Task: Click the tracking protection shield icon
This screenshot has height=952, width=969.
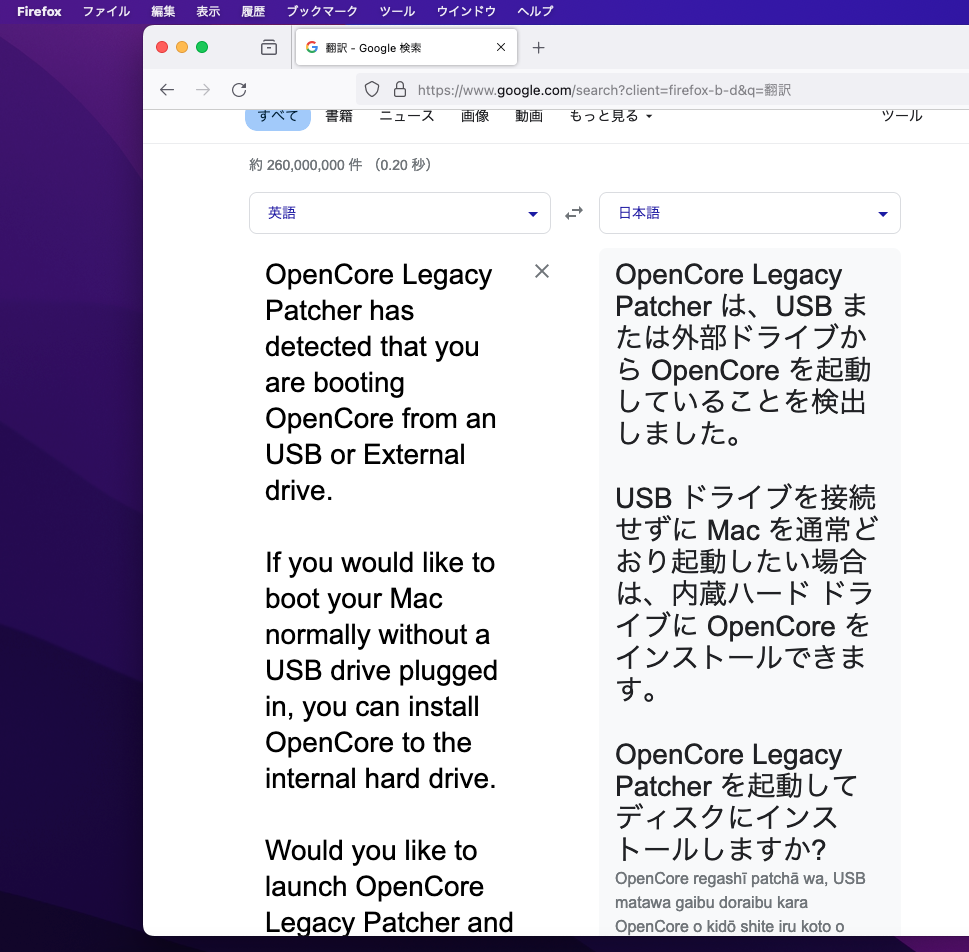Action: (371, 90)
